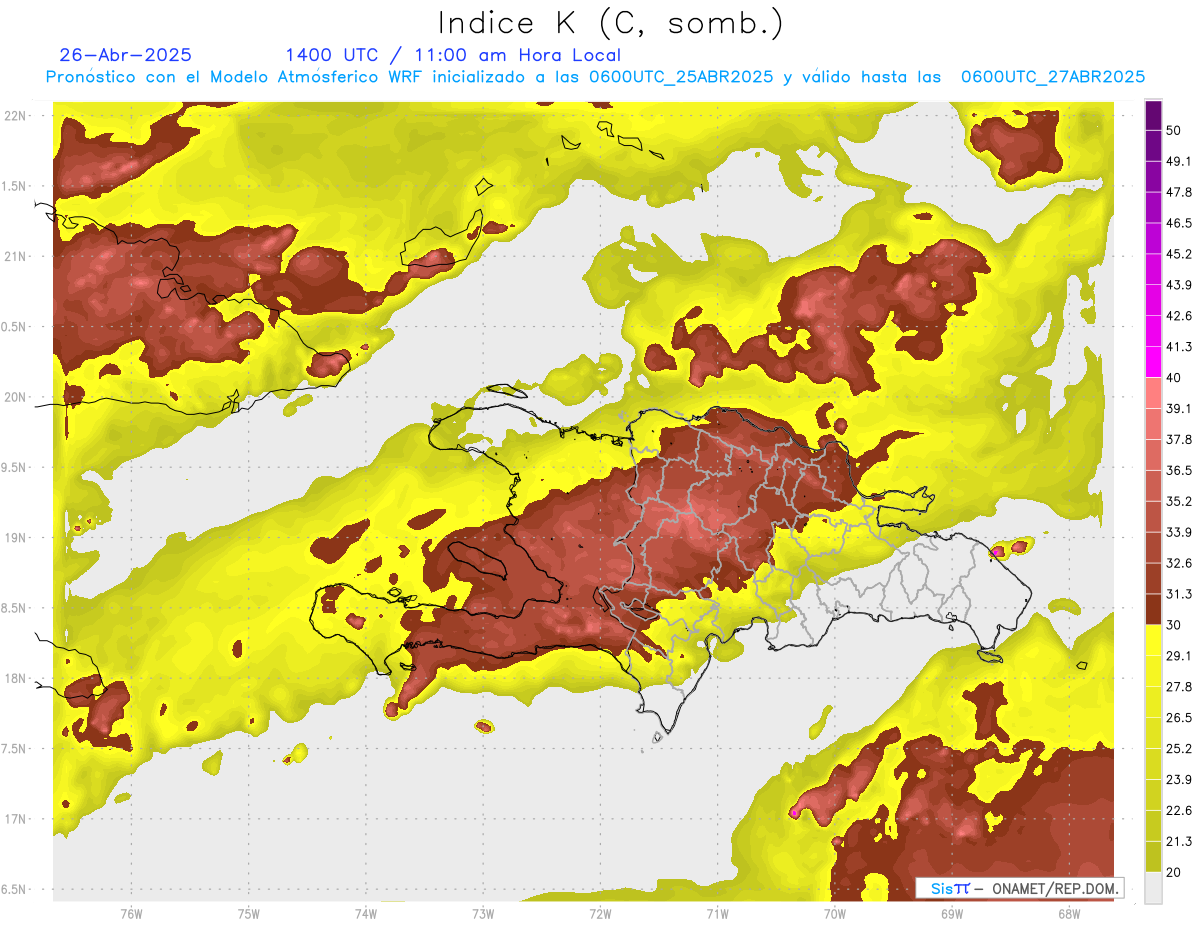Screen dimensions: 1200x927
Task: Click the colorbar value '30'
Action: click(1175, 625)
